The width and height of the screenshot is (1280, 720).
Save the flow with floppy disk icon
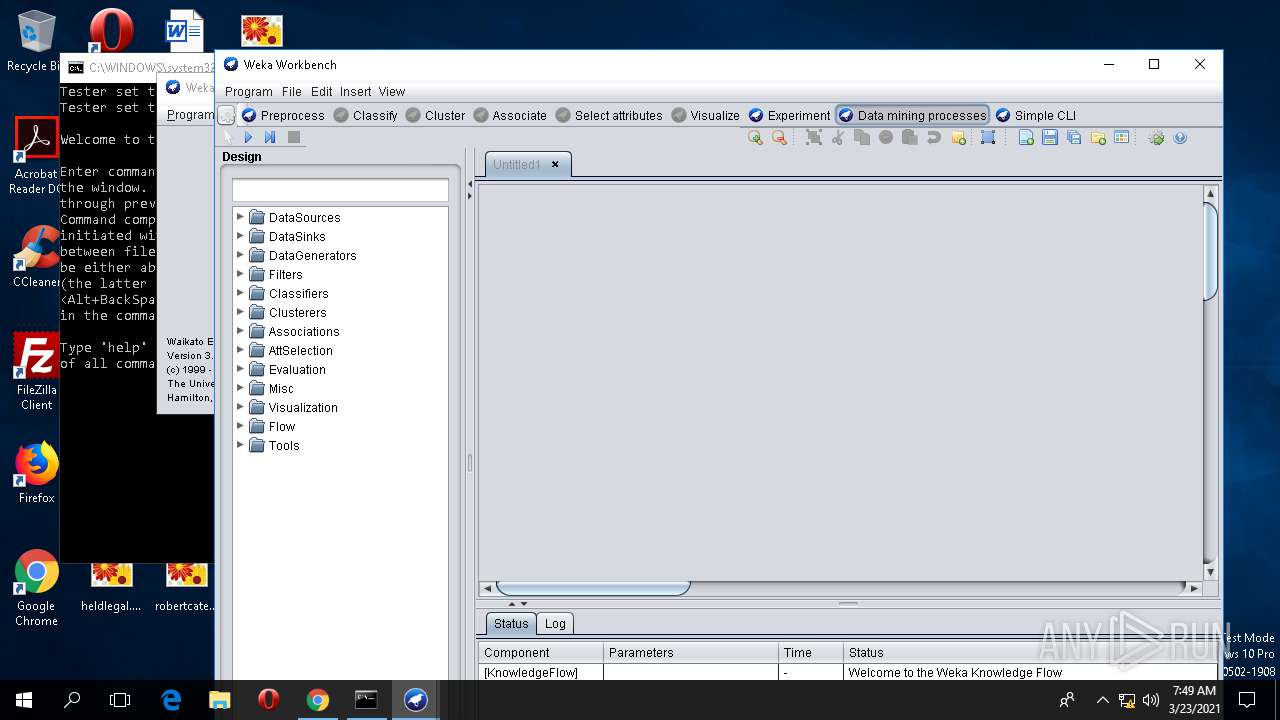pos(1050,138)
